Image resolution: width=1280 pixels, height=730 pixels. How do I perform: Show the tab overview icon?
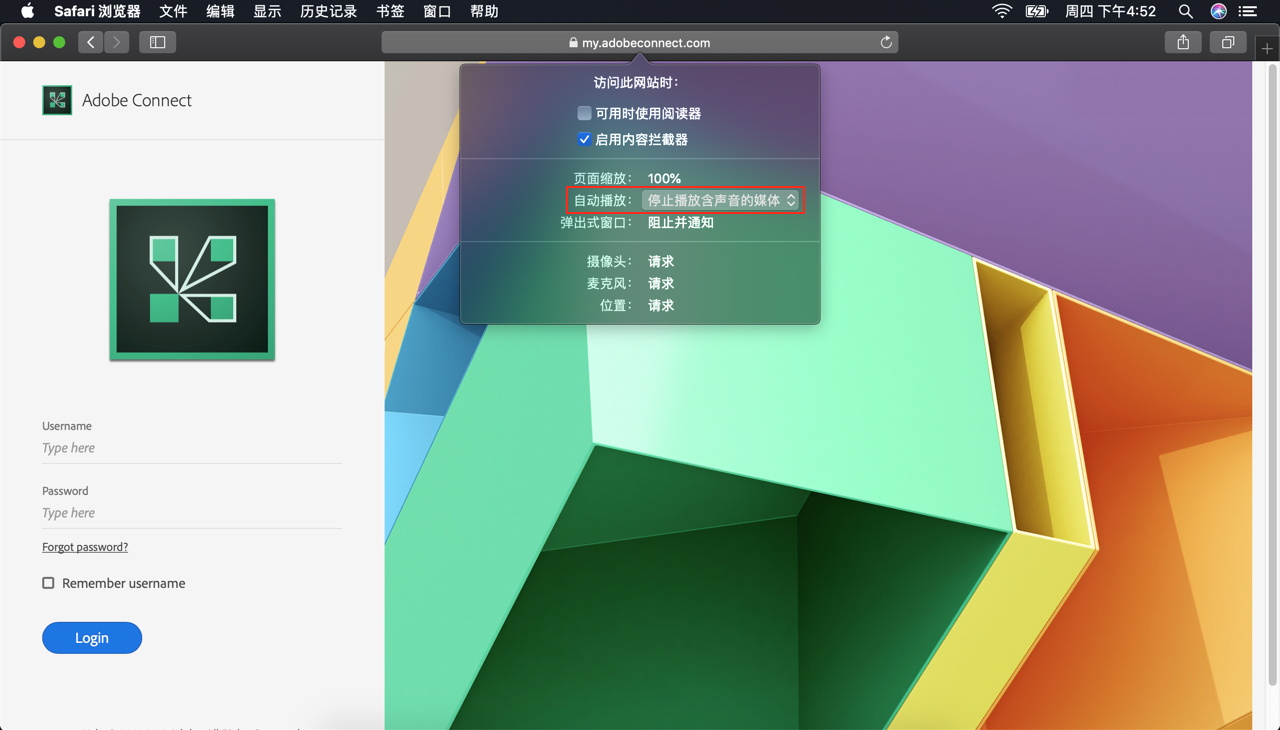coord(1228,42)
